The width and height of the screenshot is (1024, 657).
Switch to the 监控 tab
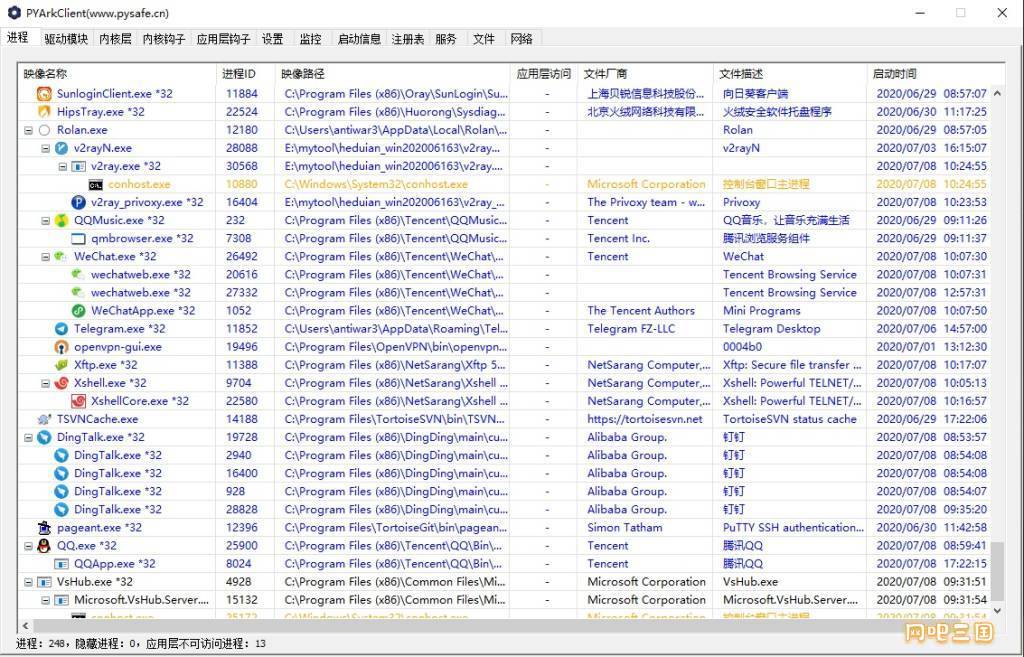tap(310, 39)
